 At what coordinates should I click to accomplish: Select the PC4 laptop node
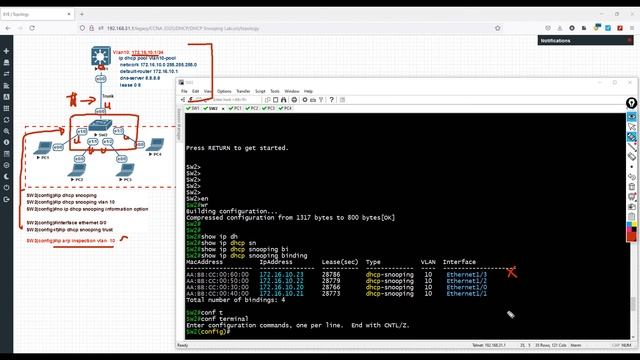(x=155, y=145)
